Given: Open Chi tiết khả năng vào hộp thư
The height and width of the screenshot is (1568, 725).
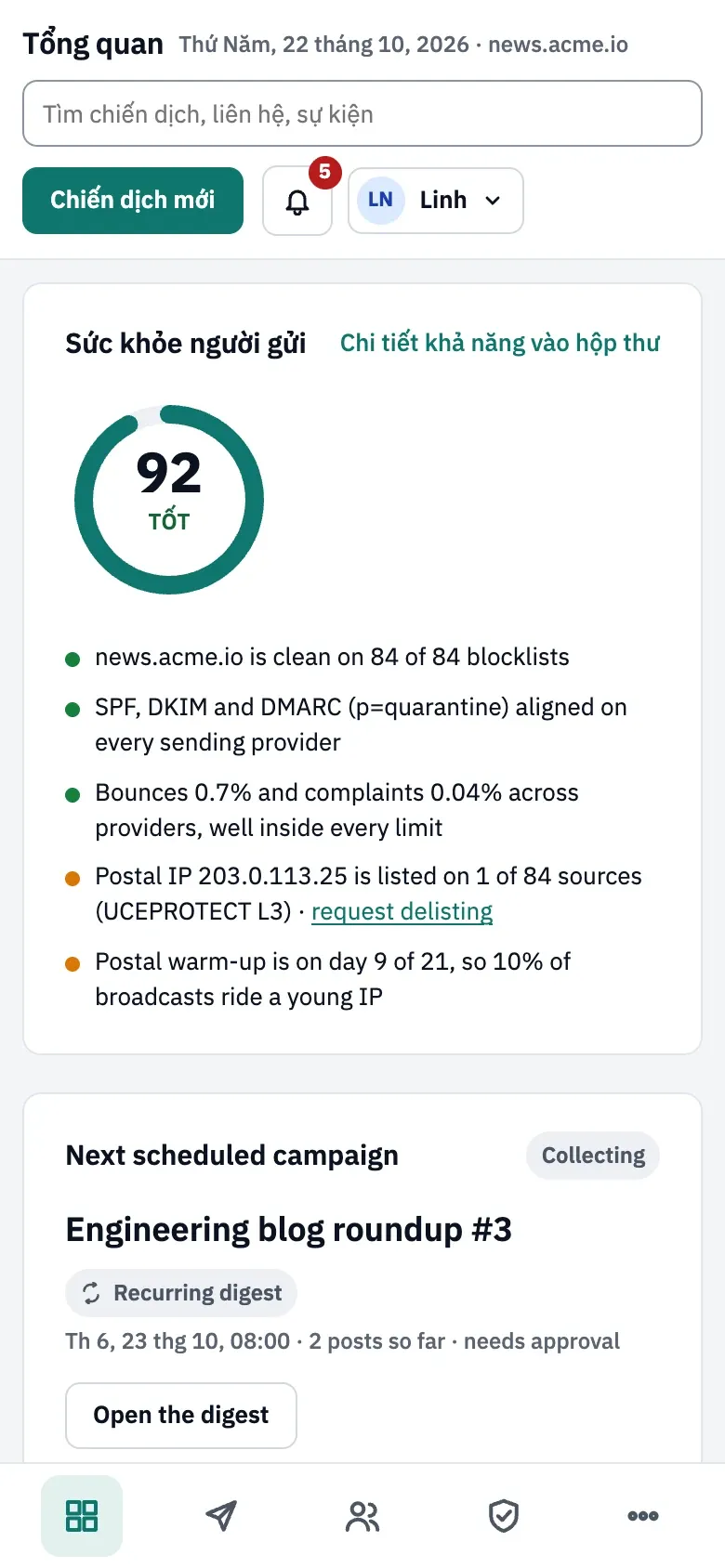Looking at the screenshot, I should pos(500,343).
